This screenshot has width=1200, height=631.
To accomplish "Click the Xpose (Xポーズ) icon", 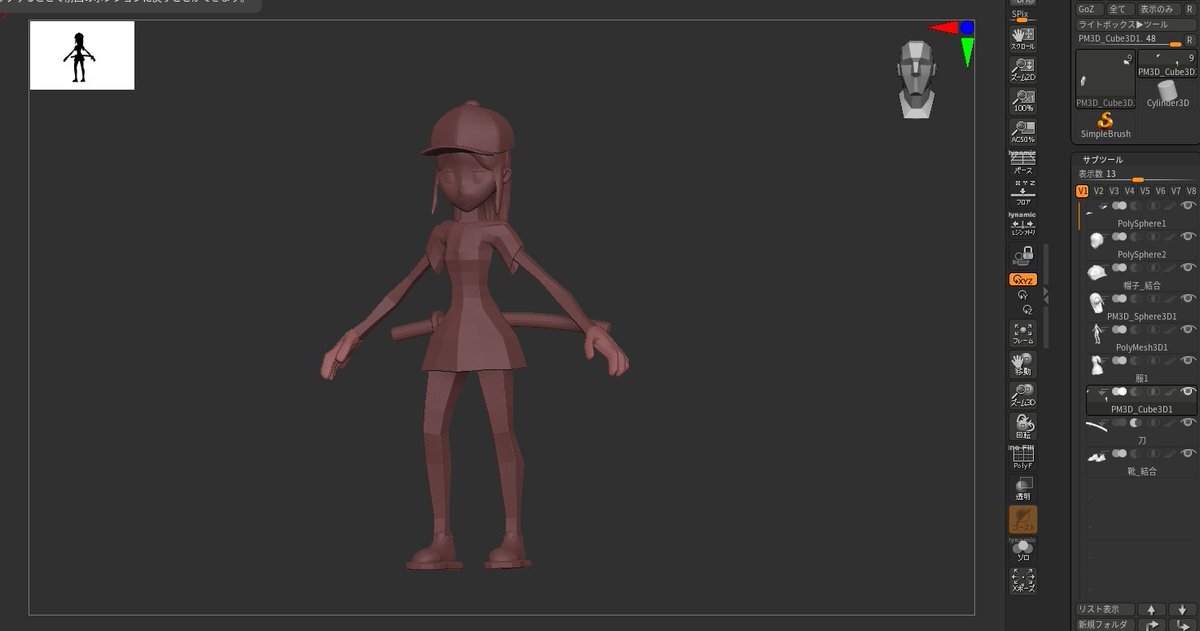I will click(1023, 582).
